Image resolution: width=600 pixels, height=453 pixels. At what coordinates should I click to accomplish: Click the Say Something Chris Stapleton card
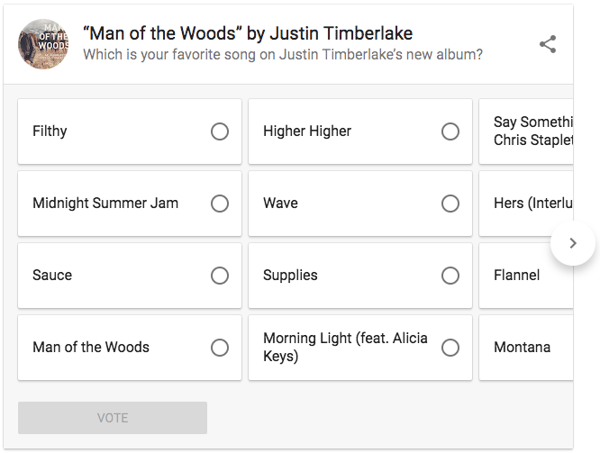[527, 131]
